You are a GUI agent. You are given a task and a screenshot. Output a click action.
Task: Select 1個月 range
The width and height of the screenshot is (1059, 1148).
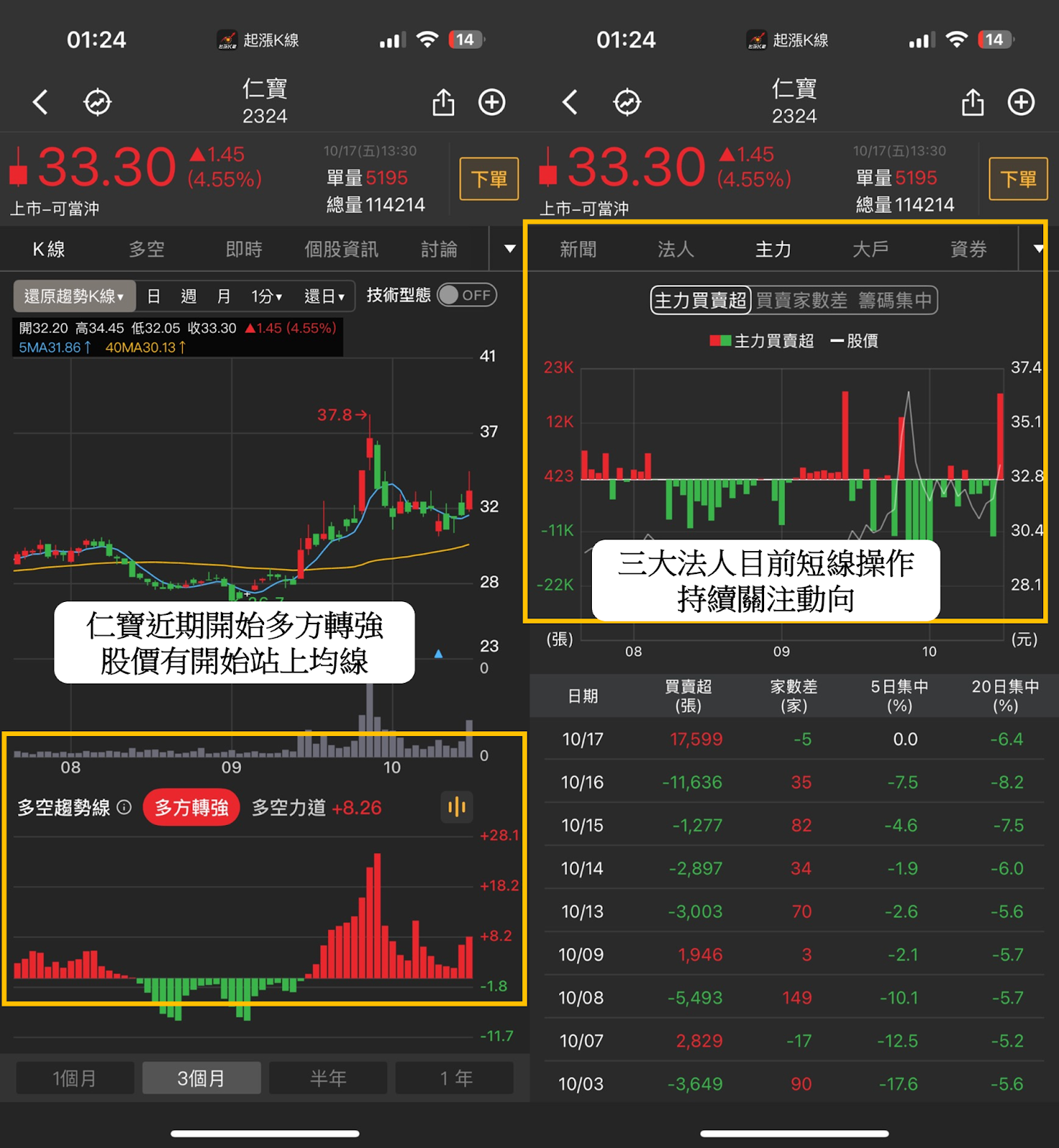pos(75,1078)
